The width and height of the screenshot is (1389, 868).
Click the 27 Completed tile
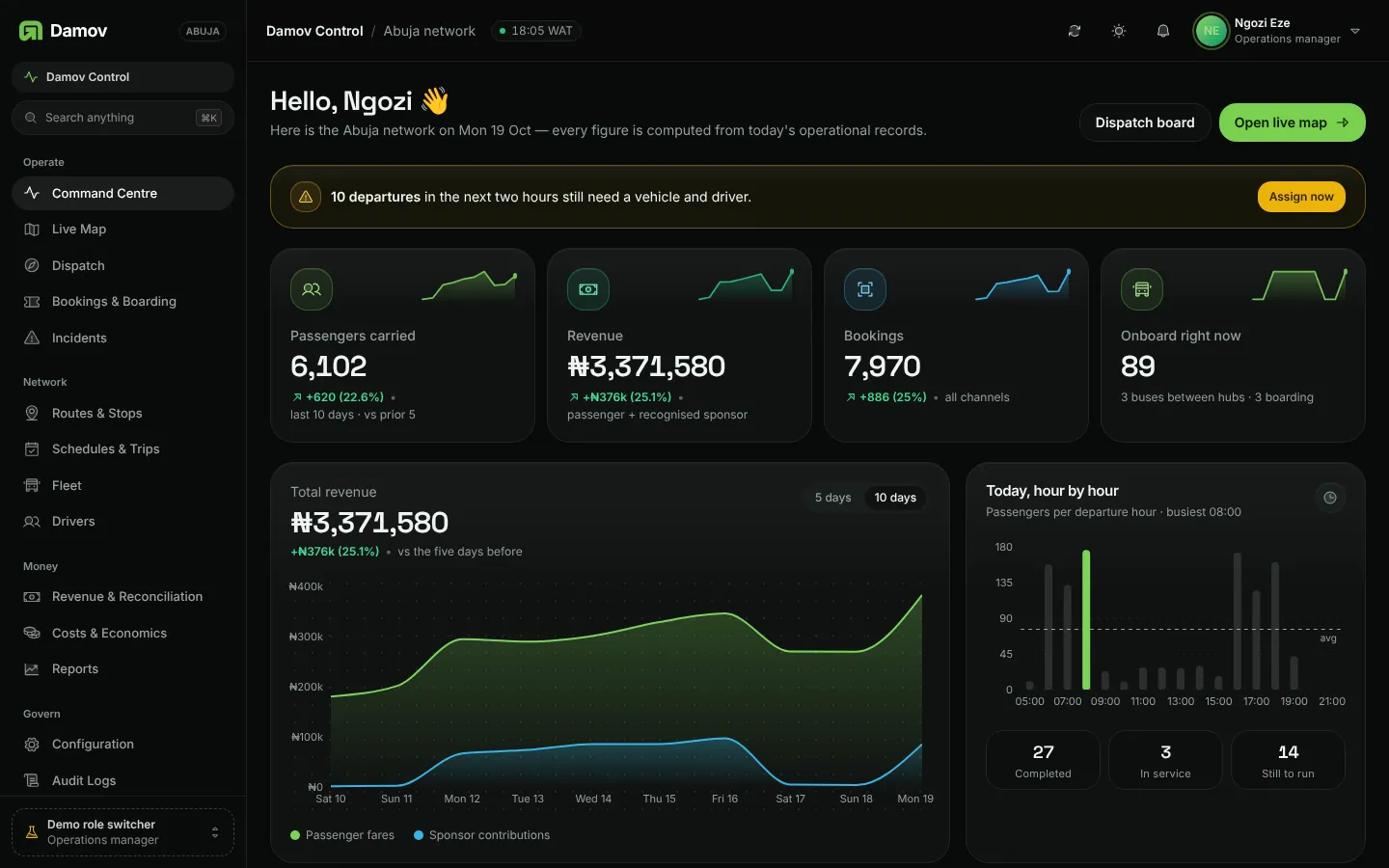1043,760
